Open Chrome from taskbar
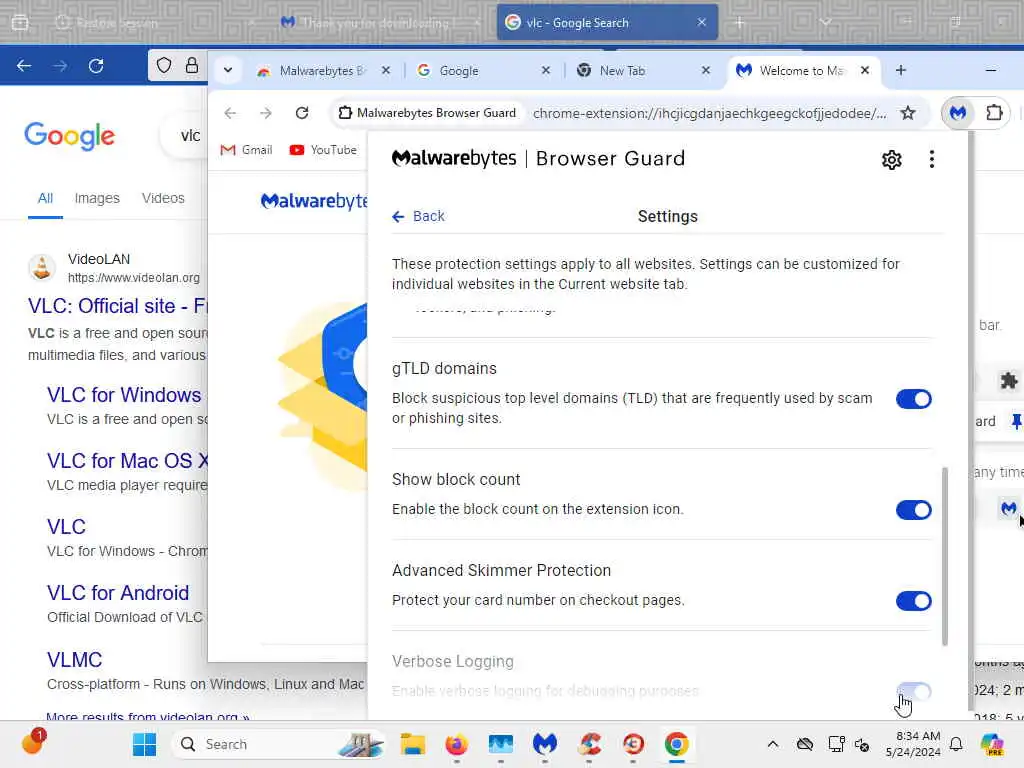 pyautogui.click(x=677, y=744)
